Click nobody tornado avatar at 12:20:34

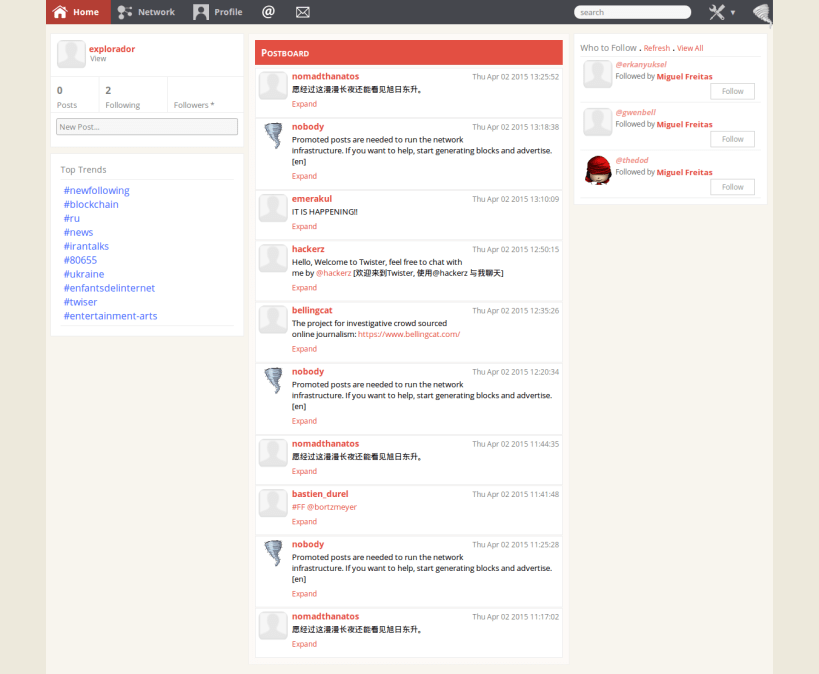click(273, 380)
